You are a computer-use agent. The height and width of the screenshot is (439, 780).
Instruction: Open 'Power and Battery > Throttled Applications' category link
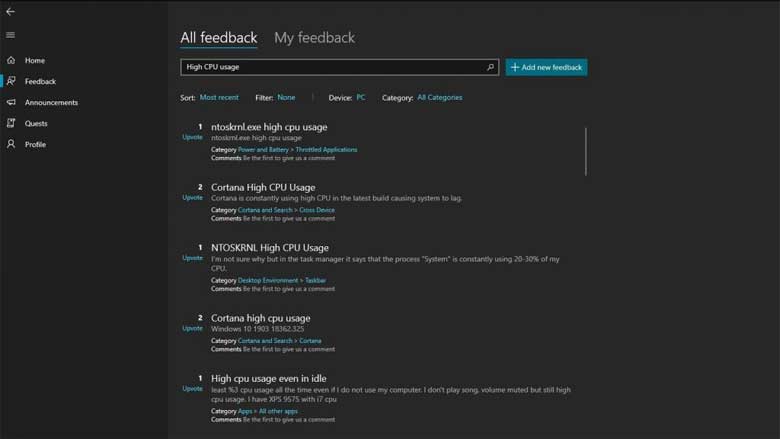pos(297,150)
